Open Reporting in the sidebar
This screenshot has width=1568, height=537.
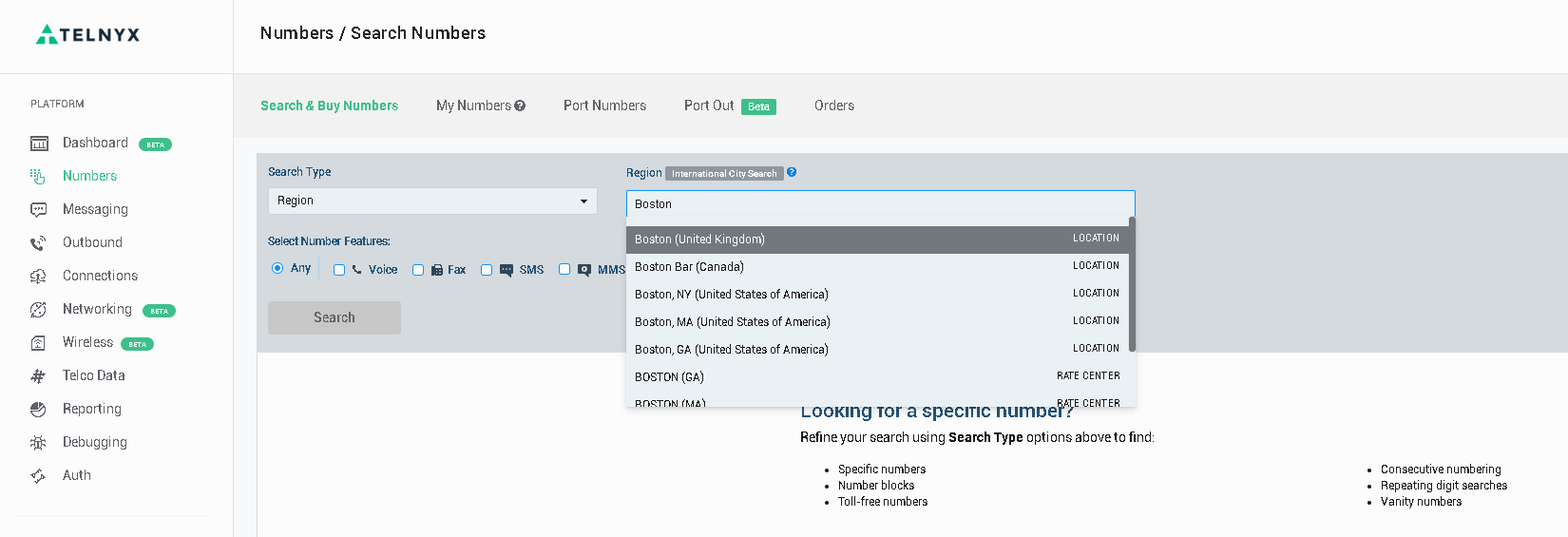pyautogui.click(x=92, y=409)
